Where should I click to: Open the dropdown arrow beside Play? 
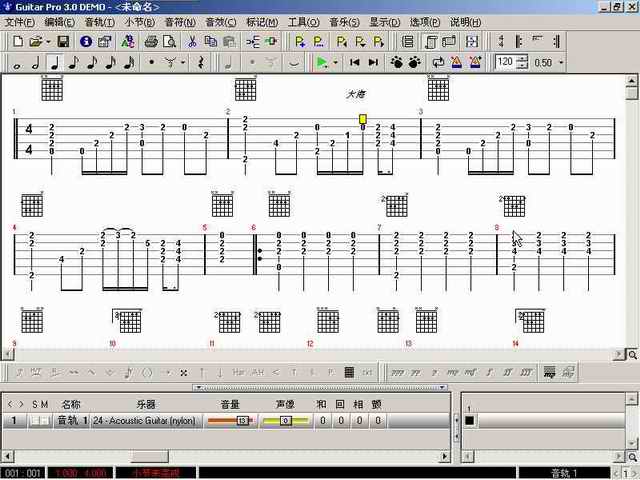click(335, 62)
